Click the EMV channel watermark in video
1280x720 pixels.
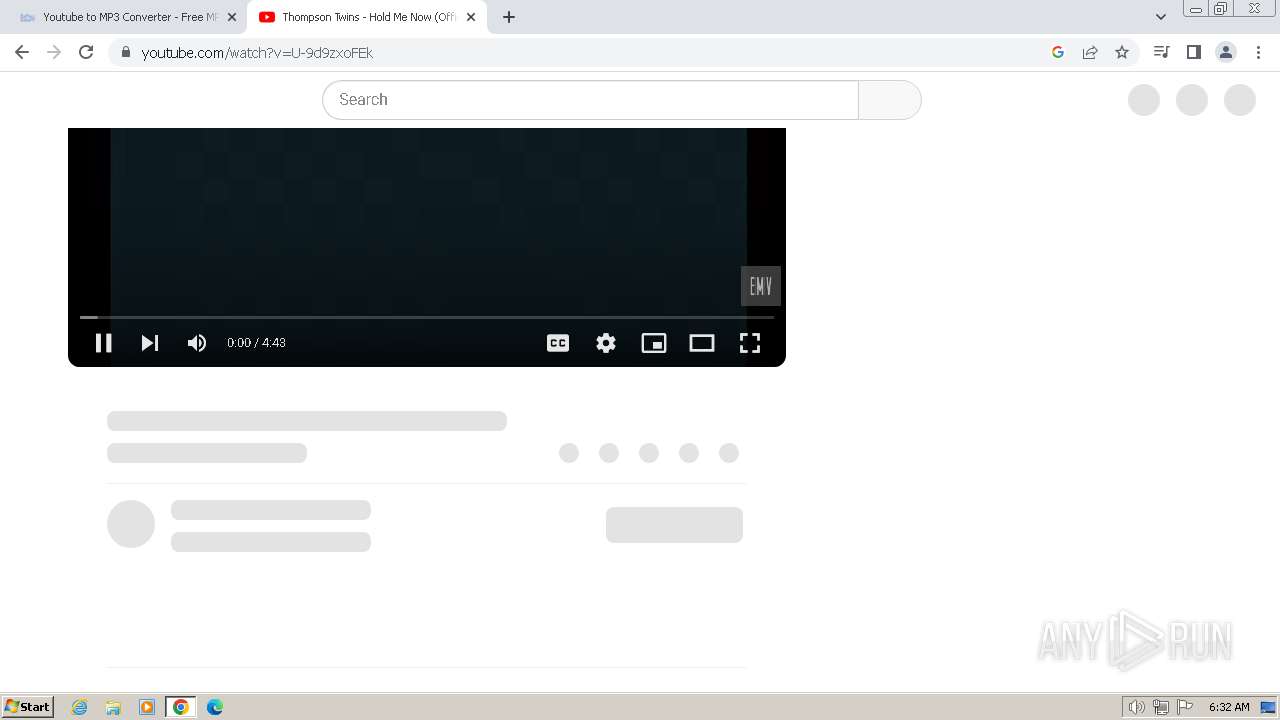coord(761,286)
